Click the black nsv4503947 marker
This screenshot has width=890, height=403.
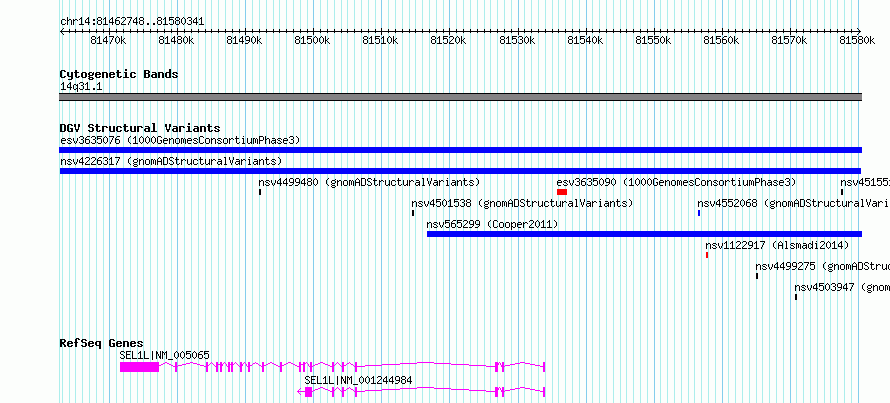[x=795, y=297]
